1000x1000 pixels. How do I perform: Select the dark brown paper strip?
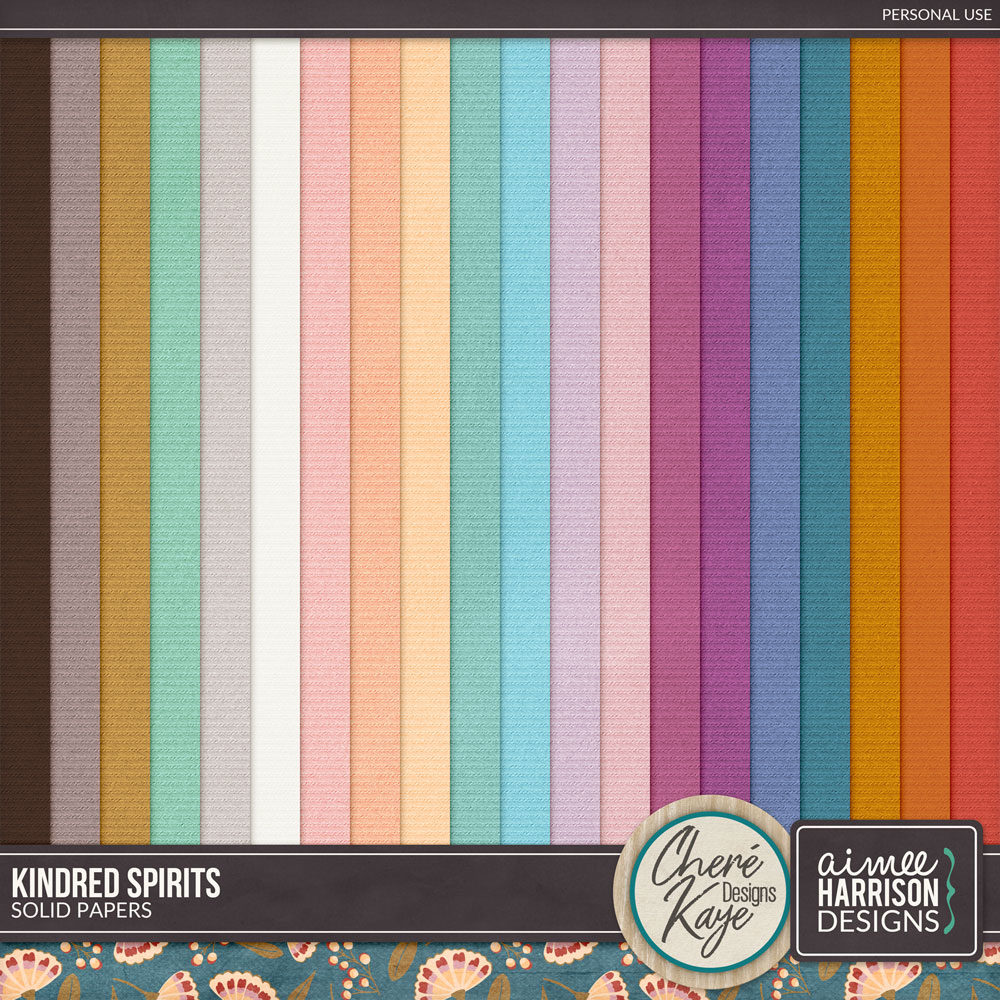click(x=25, y=441)
